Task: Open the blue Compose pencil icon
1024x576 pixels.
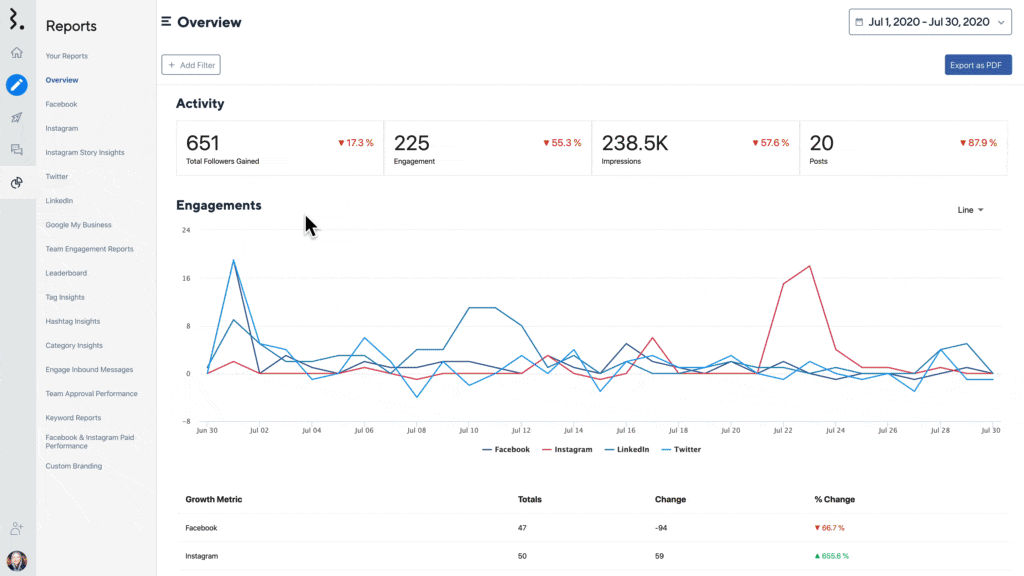Action: 16,85
